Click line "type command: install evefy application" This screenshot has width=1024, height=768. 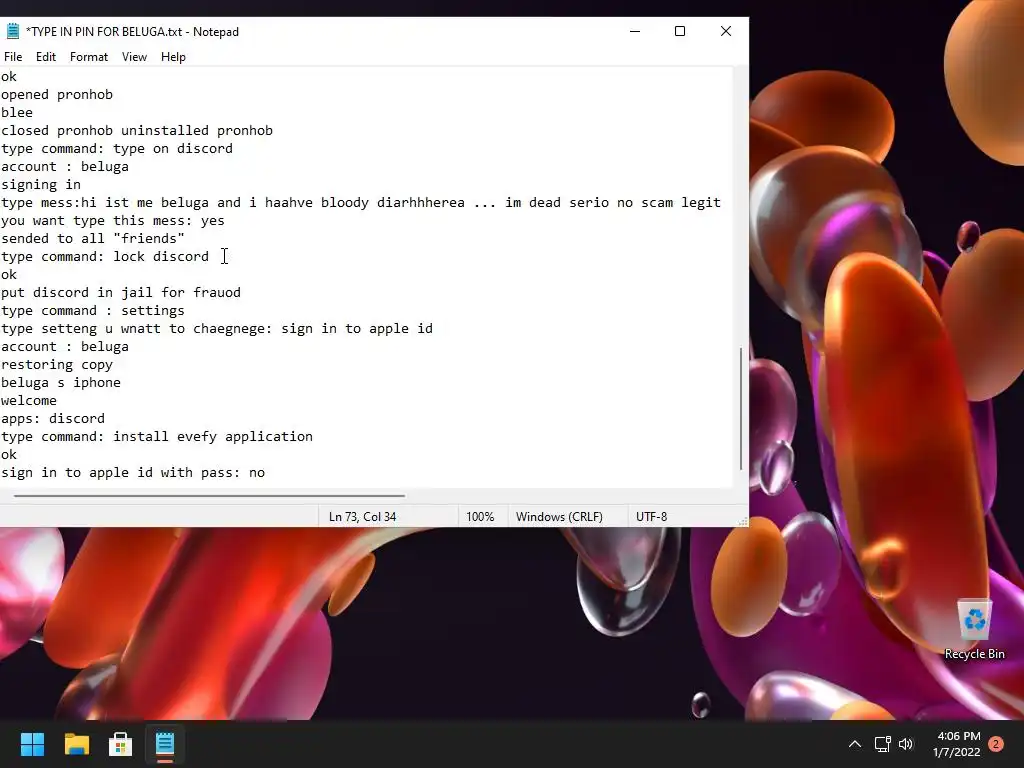157,436
